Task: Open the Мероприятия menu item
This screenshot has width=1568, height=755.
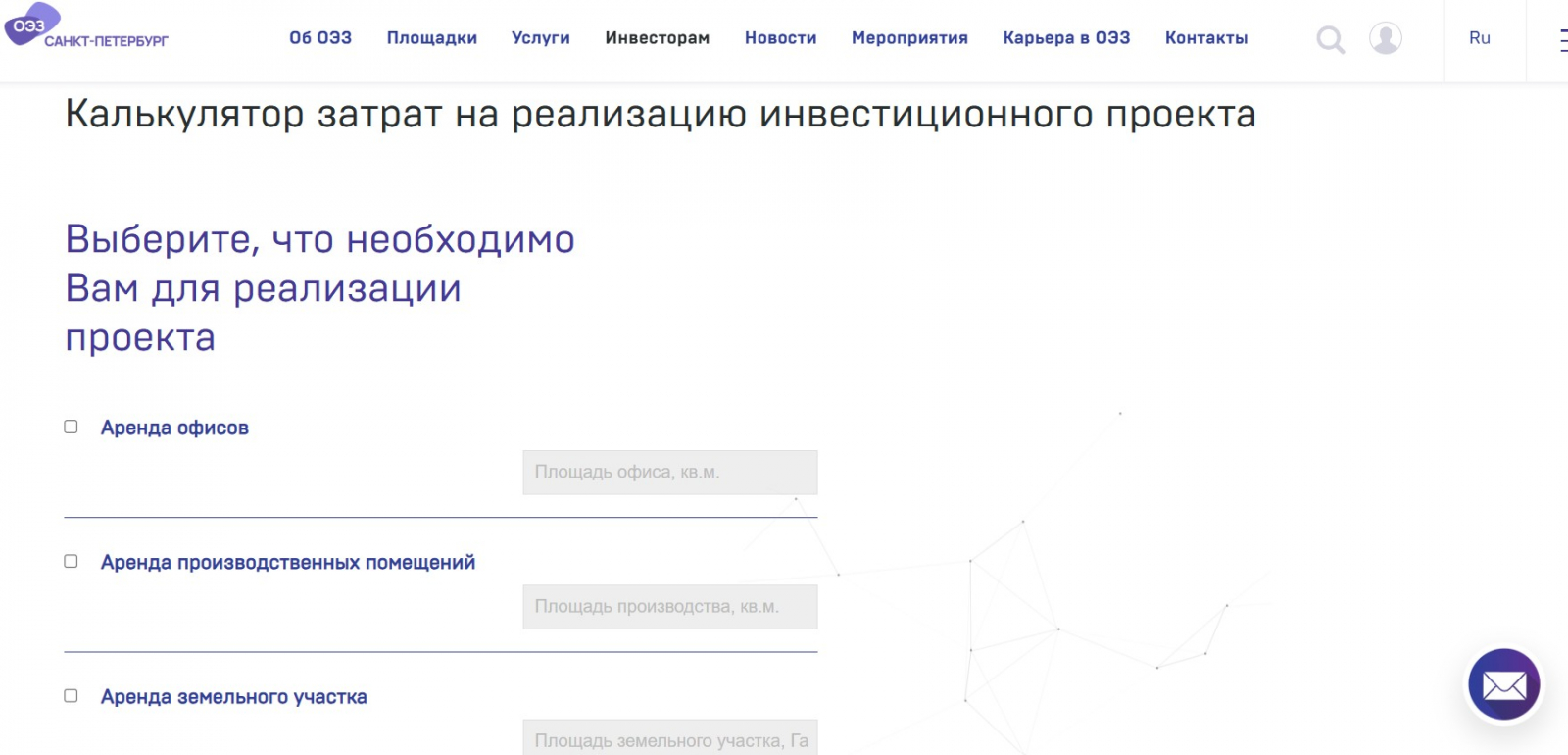Action: click(x=909, y=38)
